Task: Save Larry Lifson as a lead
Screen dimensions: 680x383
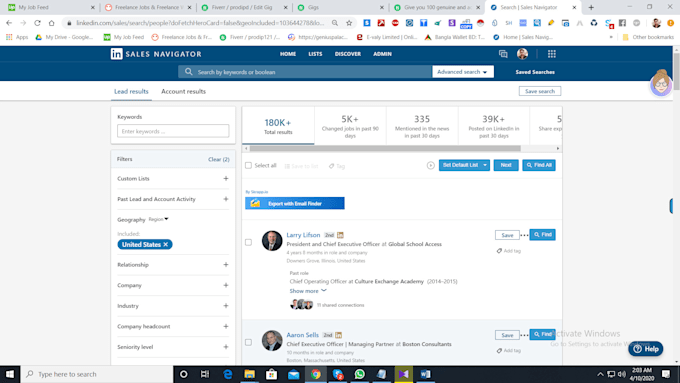Action: [507, 235]
